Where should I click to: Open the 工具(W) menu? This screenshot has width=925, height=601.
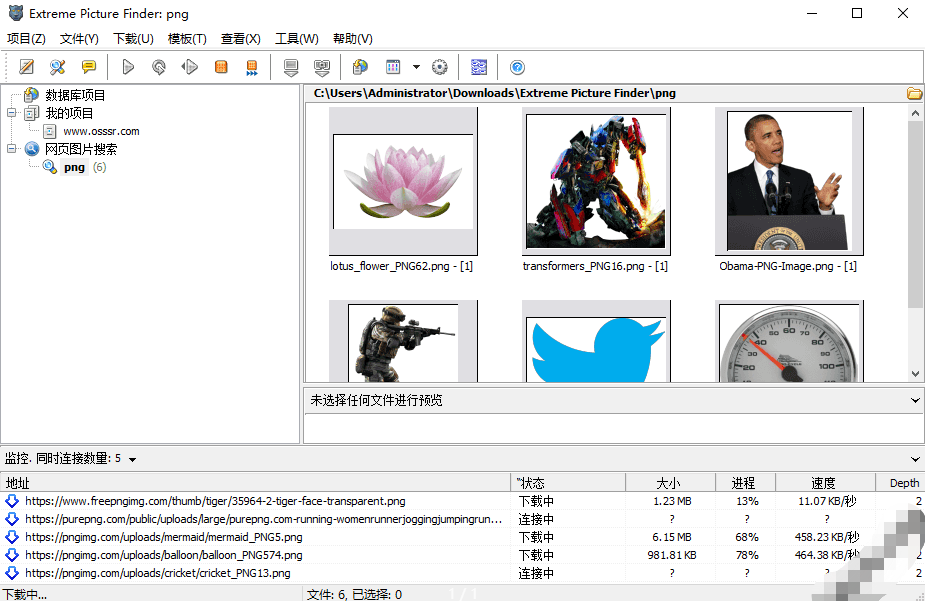pos(296,39)
